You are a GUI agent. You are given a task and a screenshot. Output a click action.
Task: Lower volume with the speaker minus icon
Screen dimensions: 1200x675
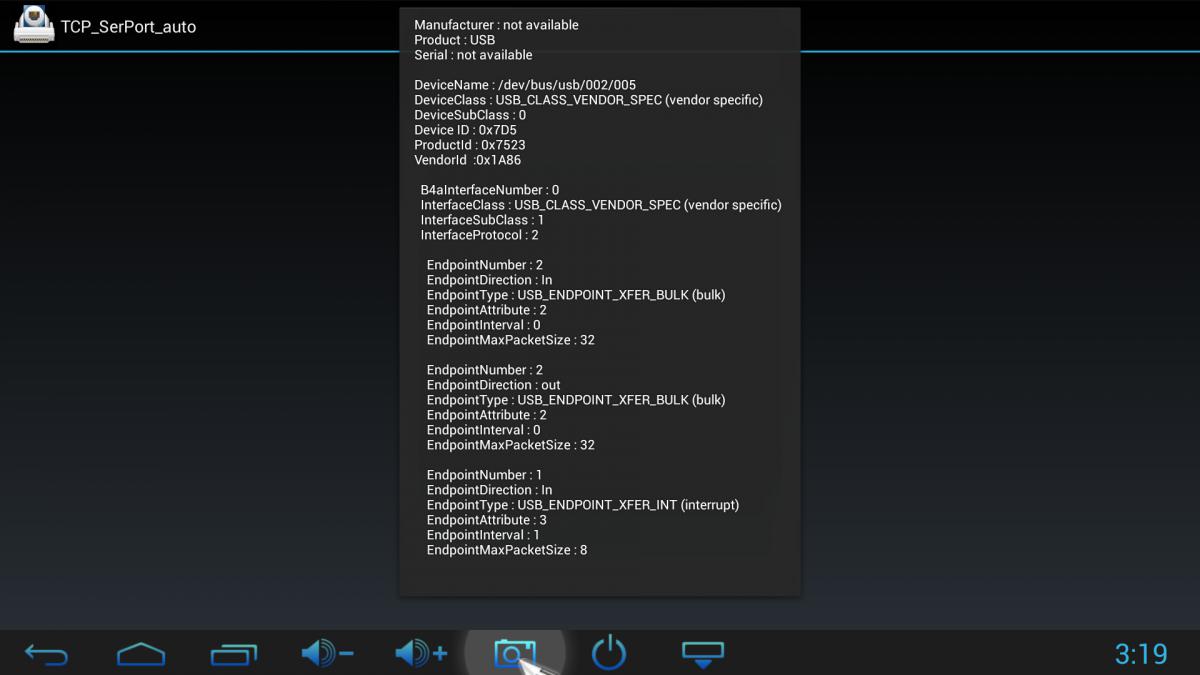click(x=327, y=654)
